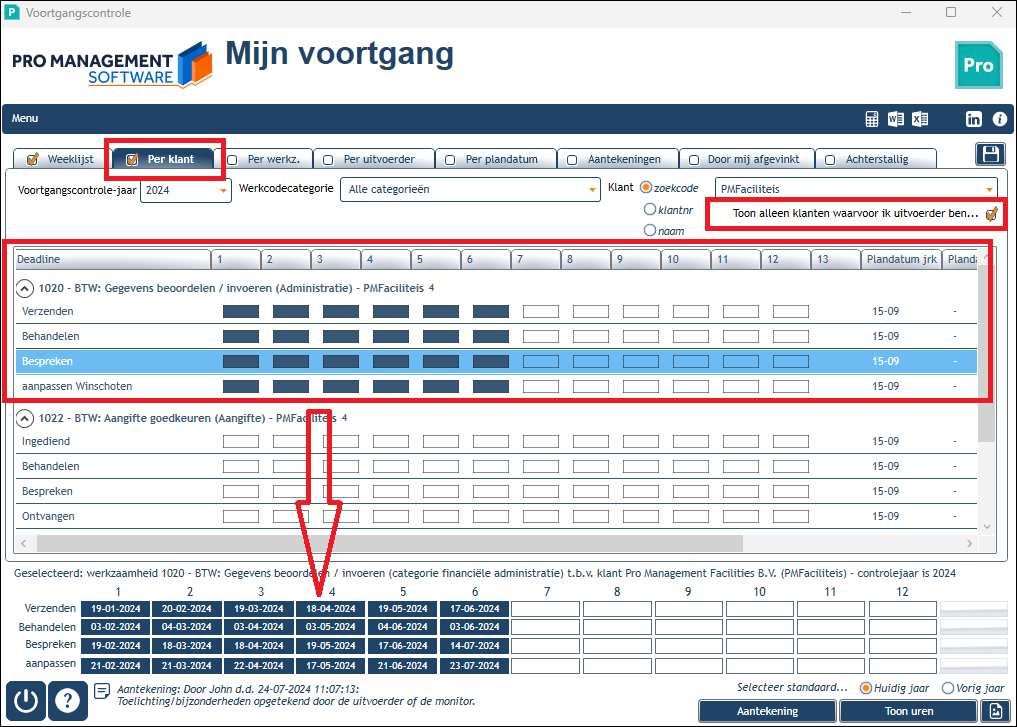Select the Vorig jaar radio option
This screenshot has width=1017, height=727.
(948, 688)
